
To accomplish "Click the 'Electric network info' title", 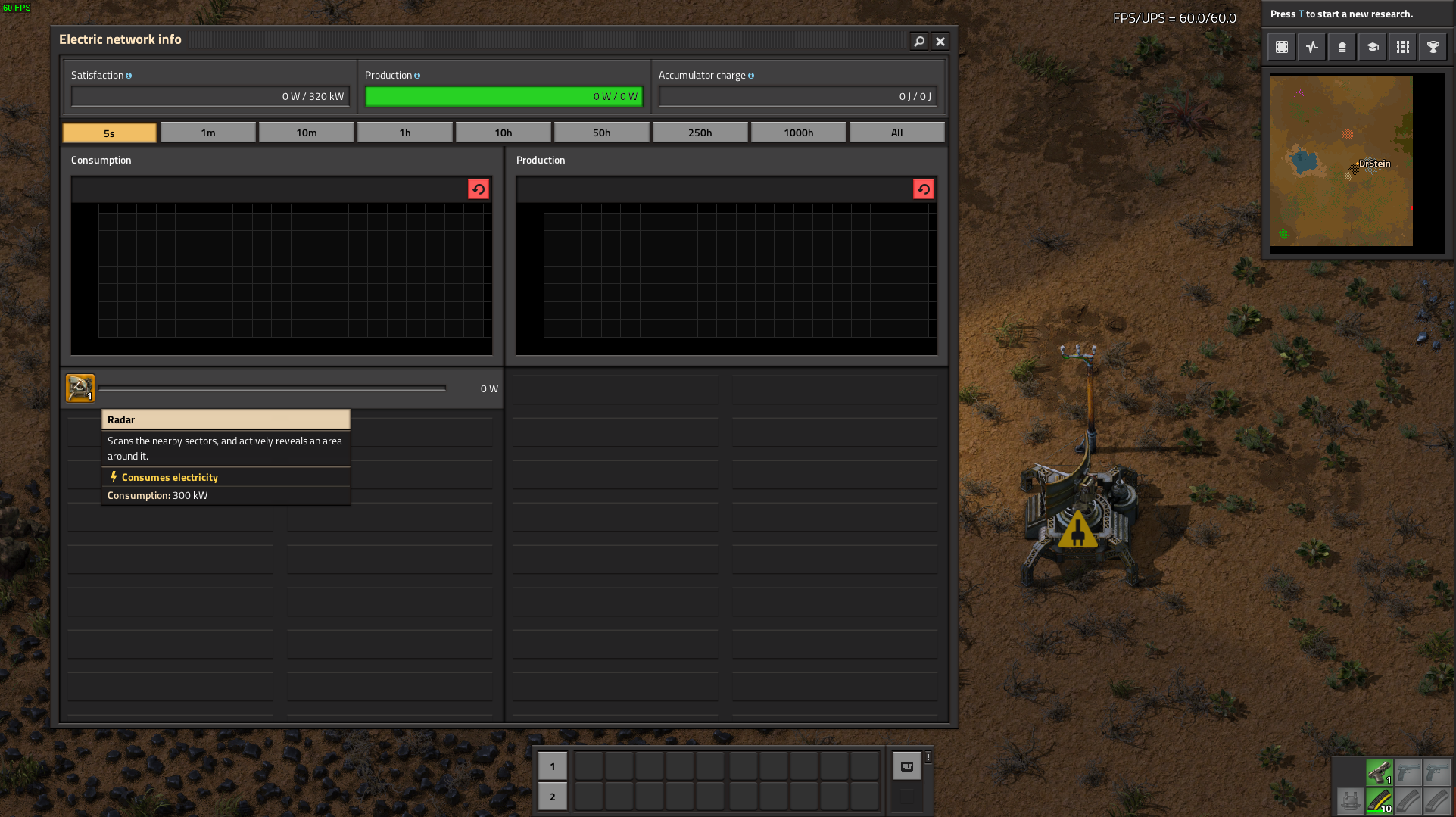I will [x=120, y=39].
